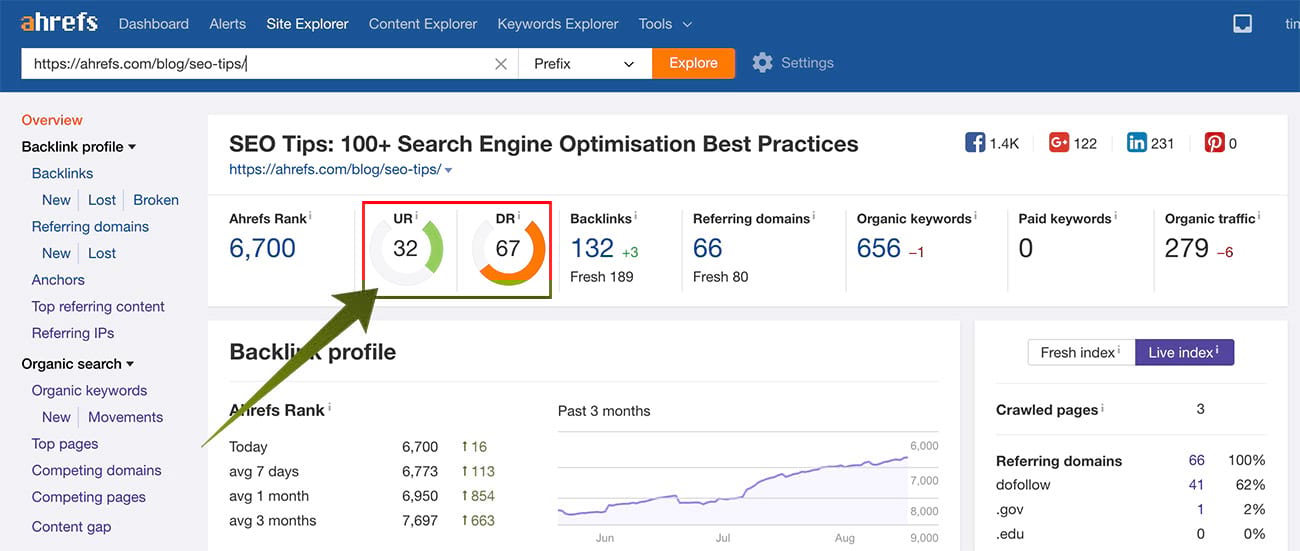Click the Ahrefs logo
This screenshot has height=551, width=1300.
[x=59, y=23]
